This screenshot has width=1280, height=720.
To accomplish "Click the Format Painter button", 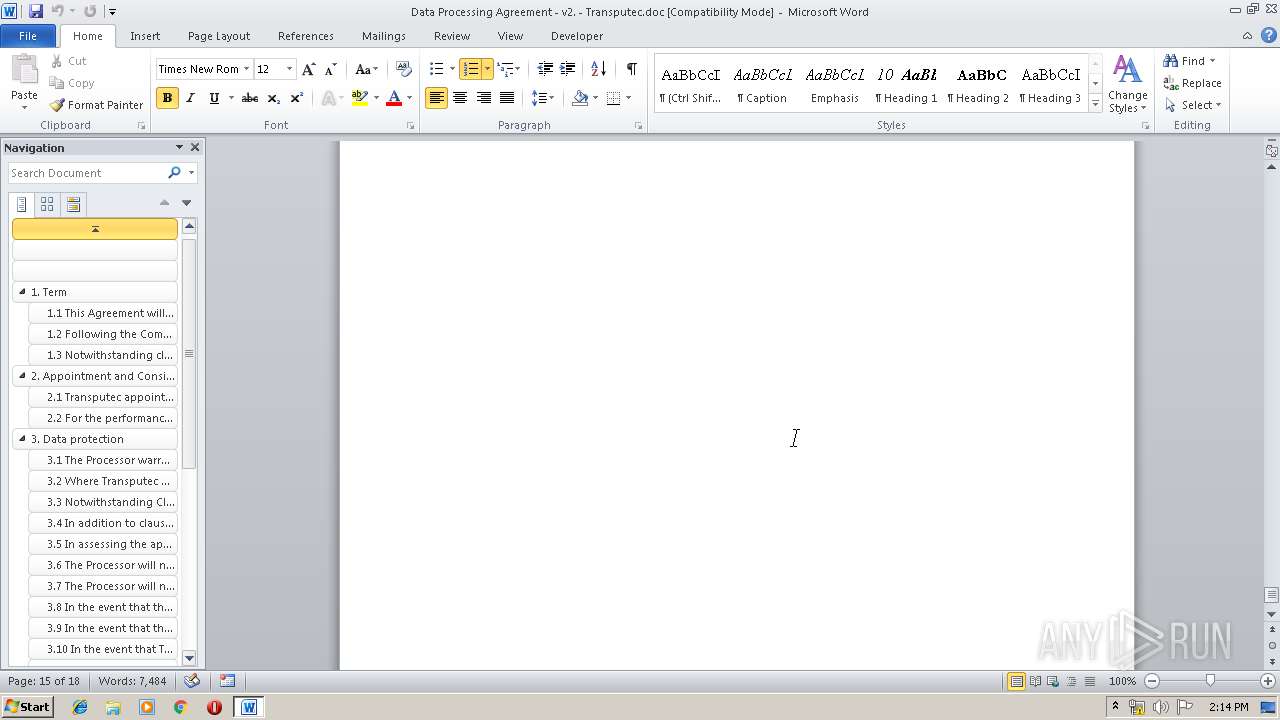I will point(97,105).
